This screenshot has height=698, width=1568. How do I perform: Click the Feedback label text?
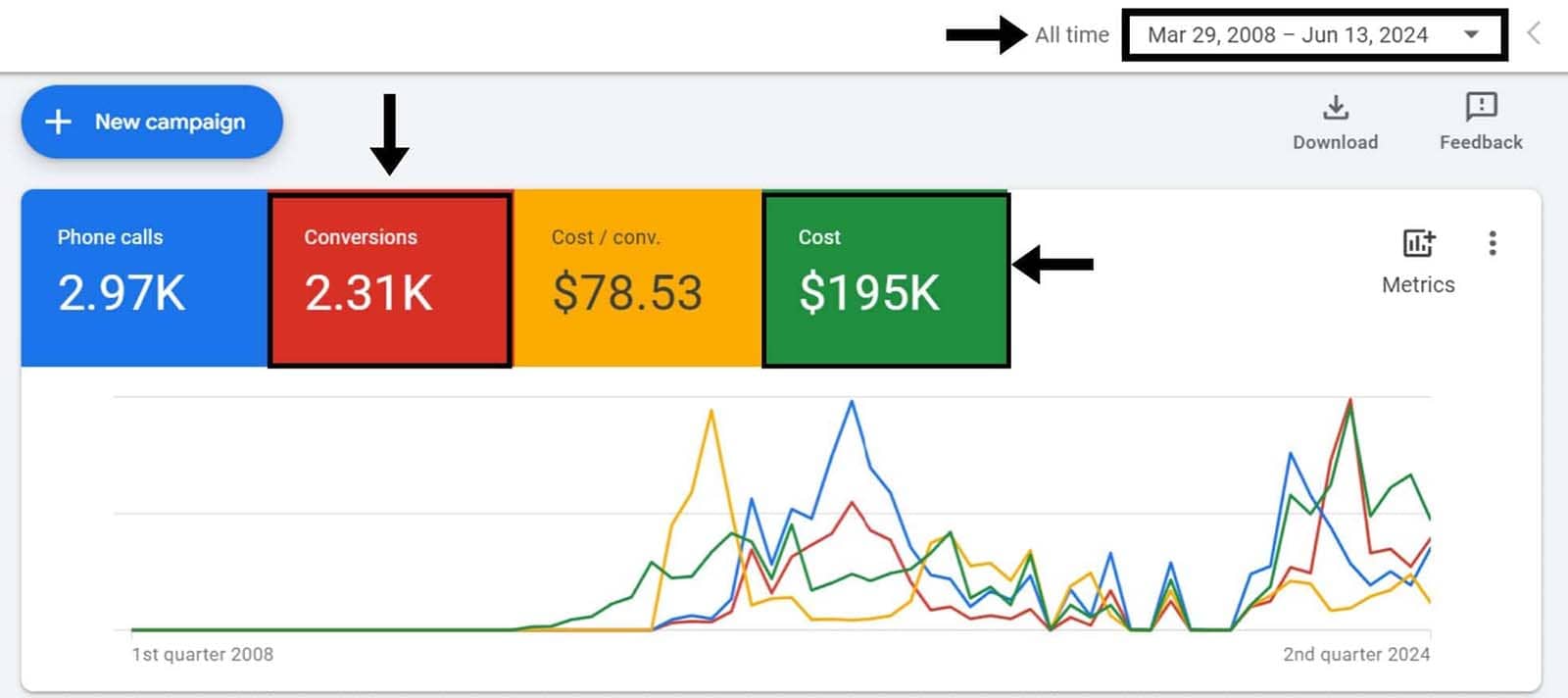[x=1481, y=142]
